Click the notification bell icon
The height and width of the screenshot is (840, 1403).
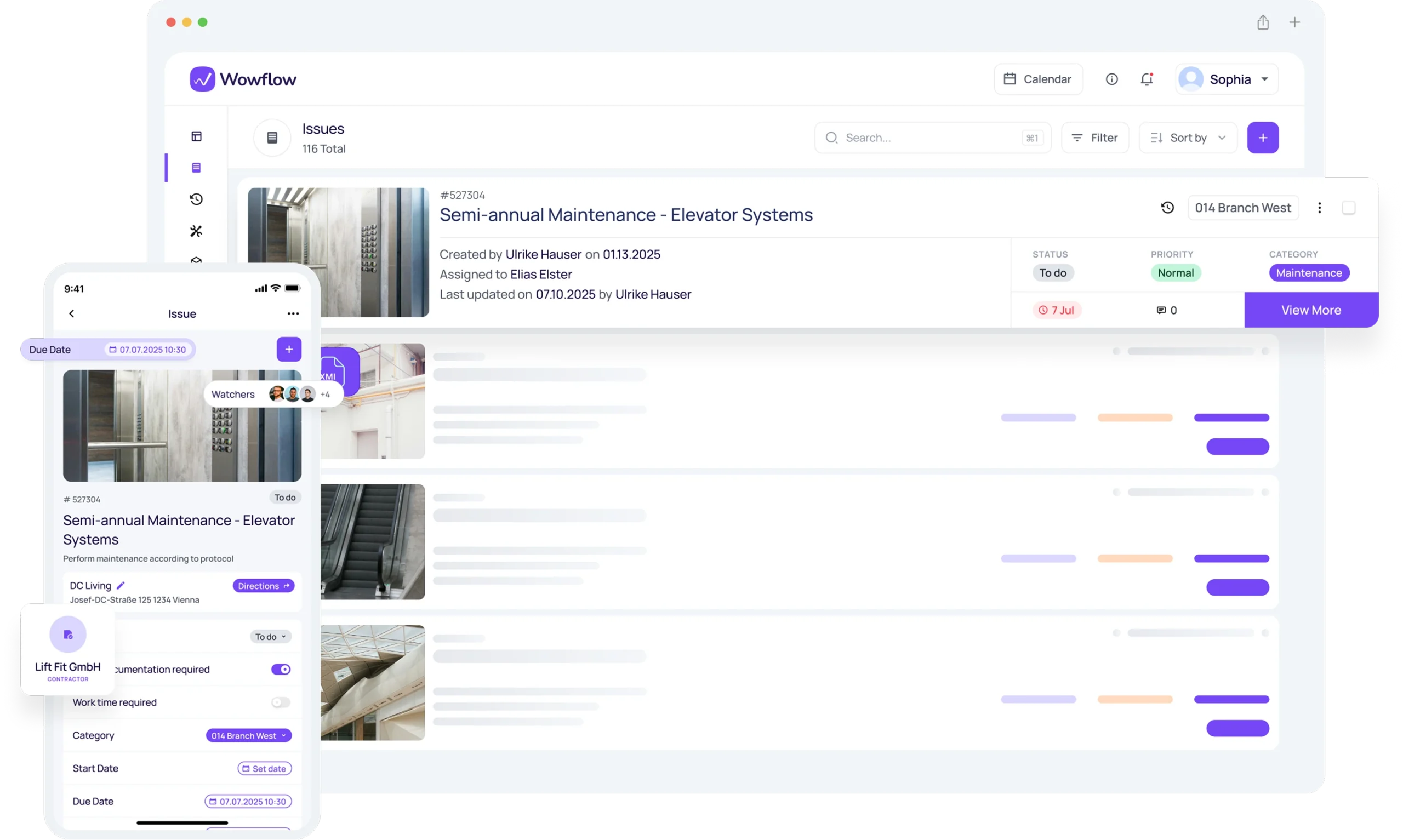pyautogui.click(x=1147, y=79)
